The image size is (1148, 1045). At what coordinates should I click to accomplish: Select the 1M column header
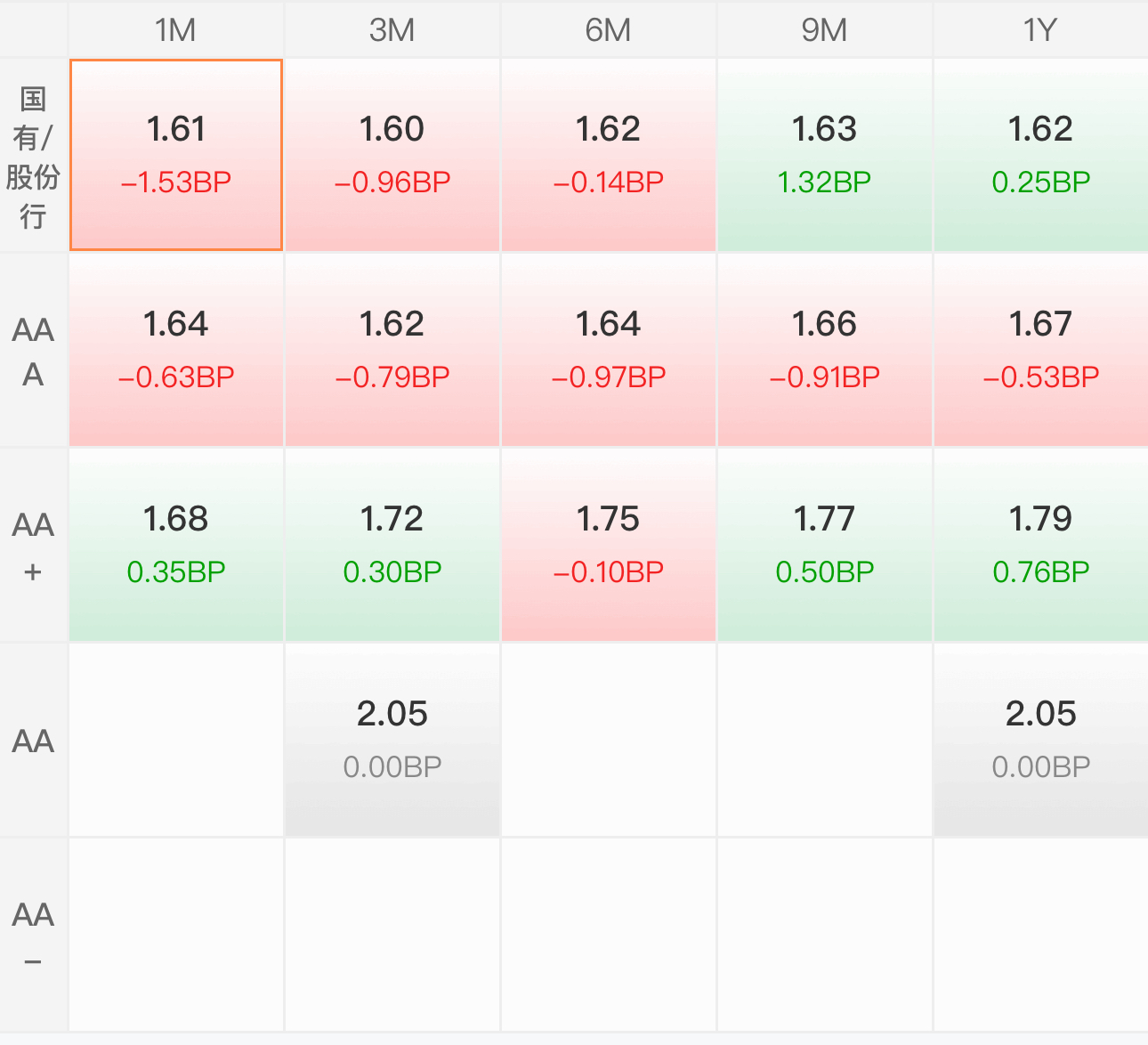[x=176, y=29]
